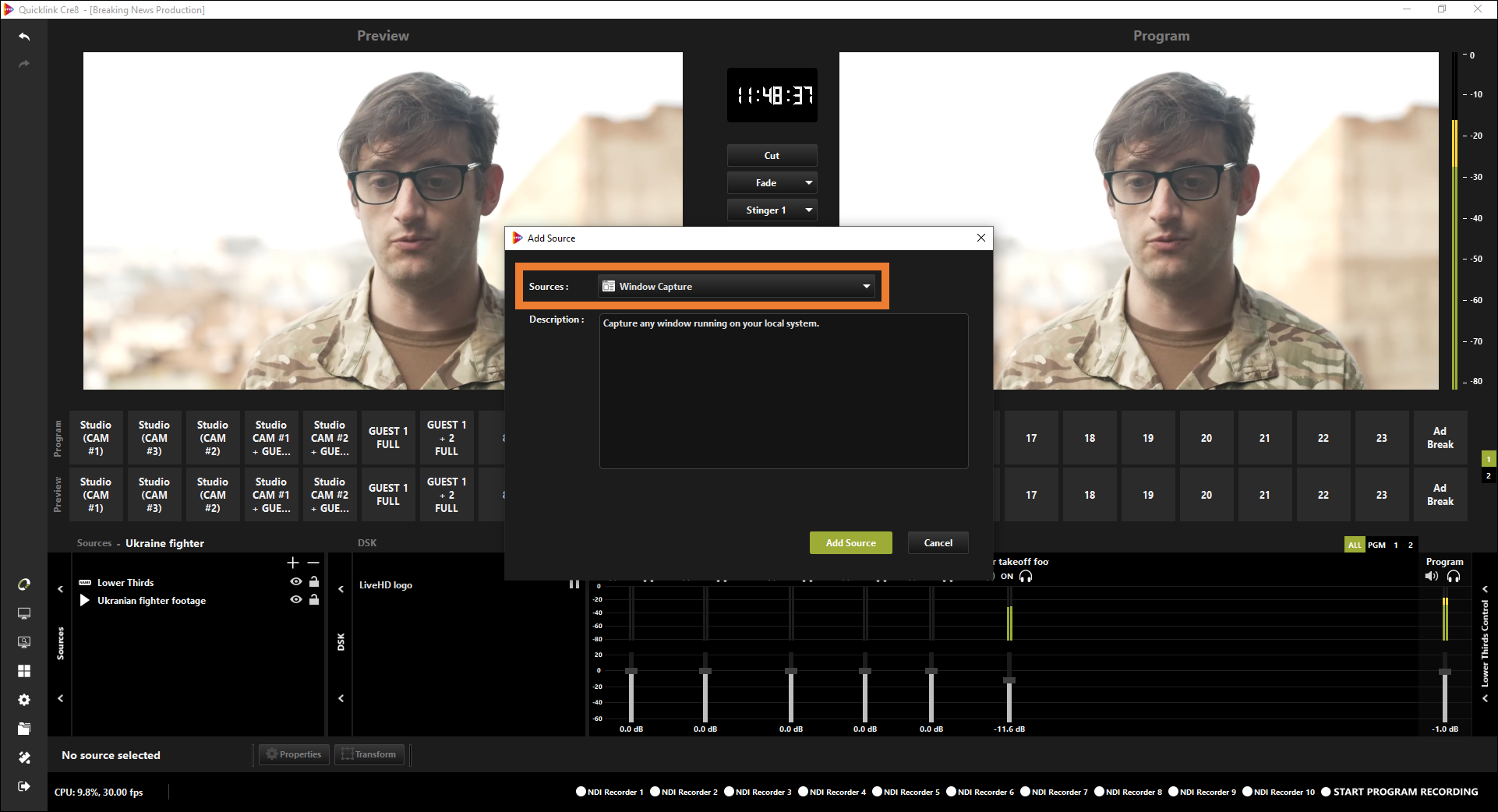1498x812 pixels.
Task: Click the green Add Source button
Action: [850, 543]
